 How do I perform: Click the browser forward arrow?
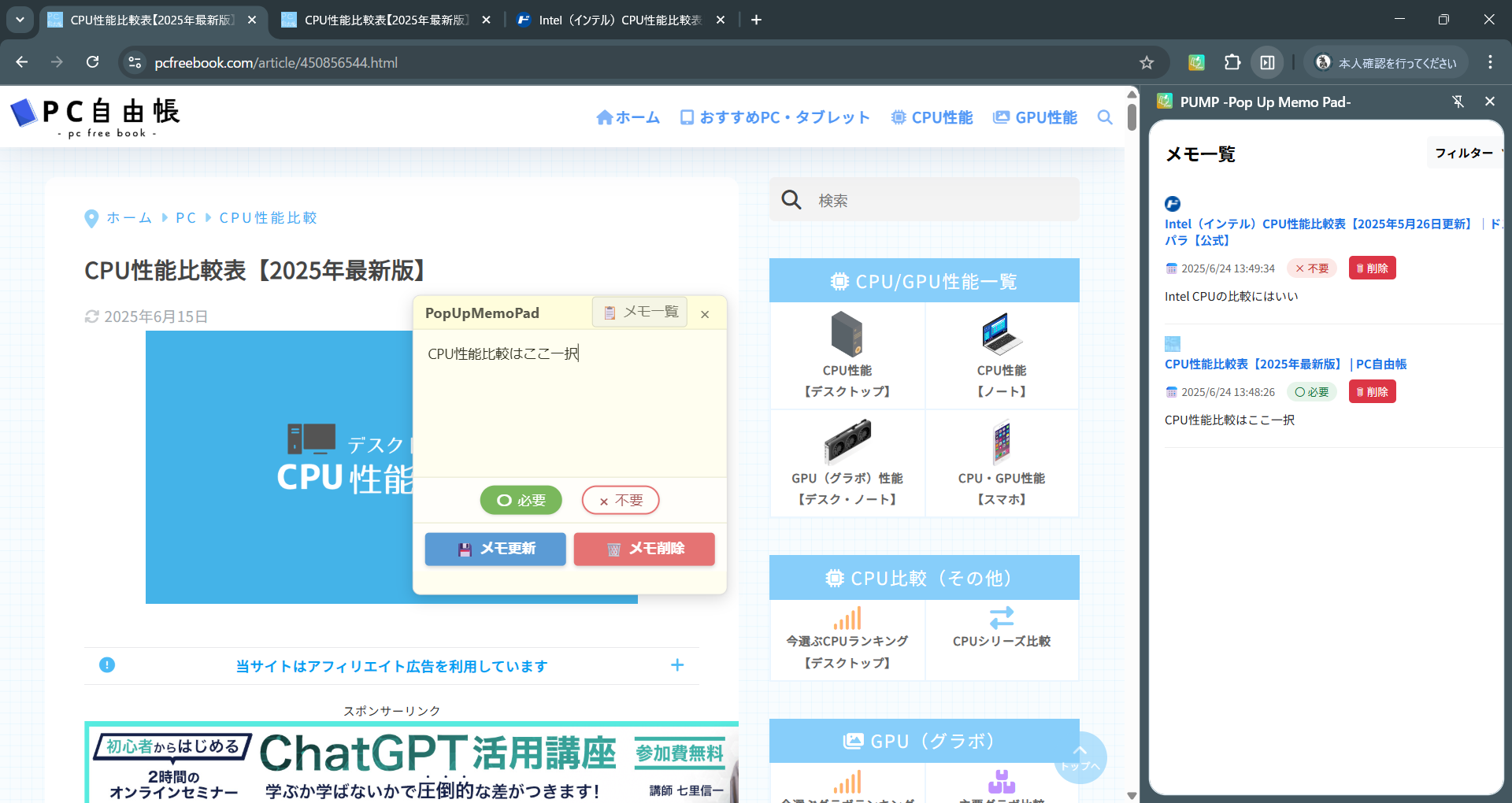[x=57, y=62]
